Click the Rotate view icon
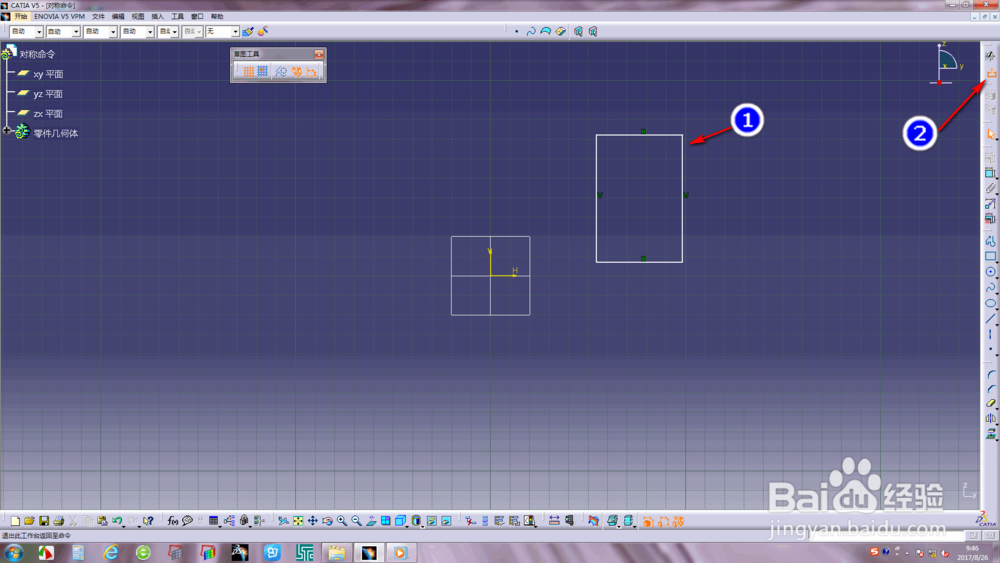This screenshot has height=563, width=1000. (x=327, y=521)
